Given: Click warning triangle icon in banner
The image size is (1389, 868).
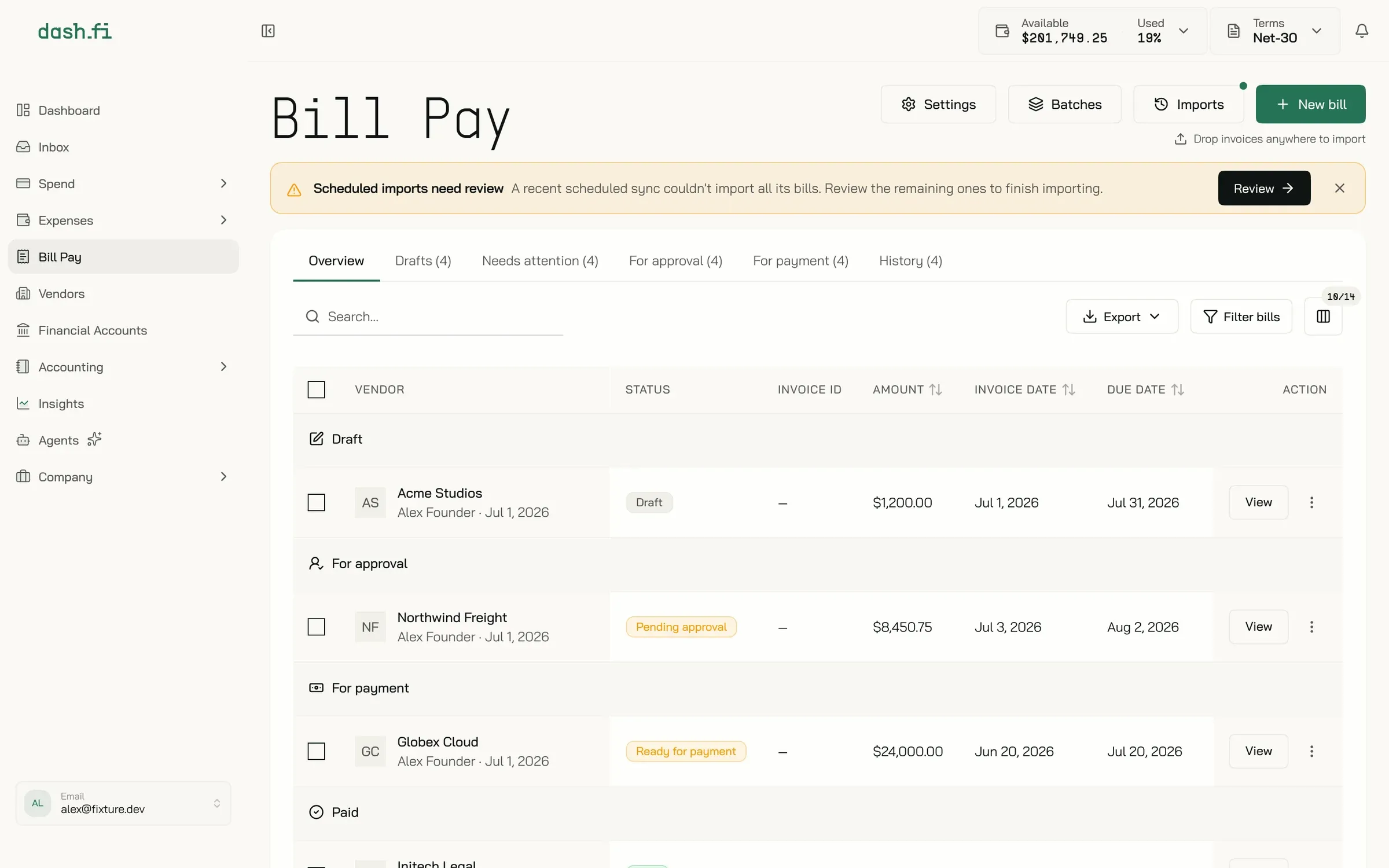Looking at the screenshot, I should click(294, 189).
